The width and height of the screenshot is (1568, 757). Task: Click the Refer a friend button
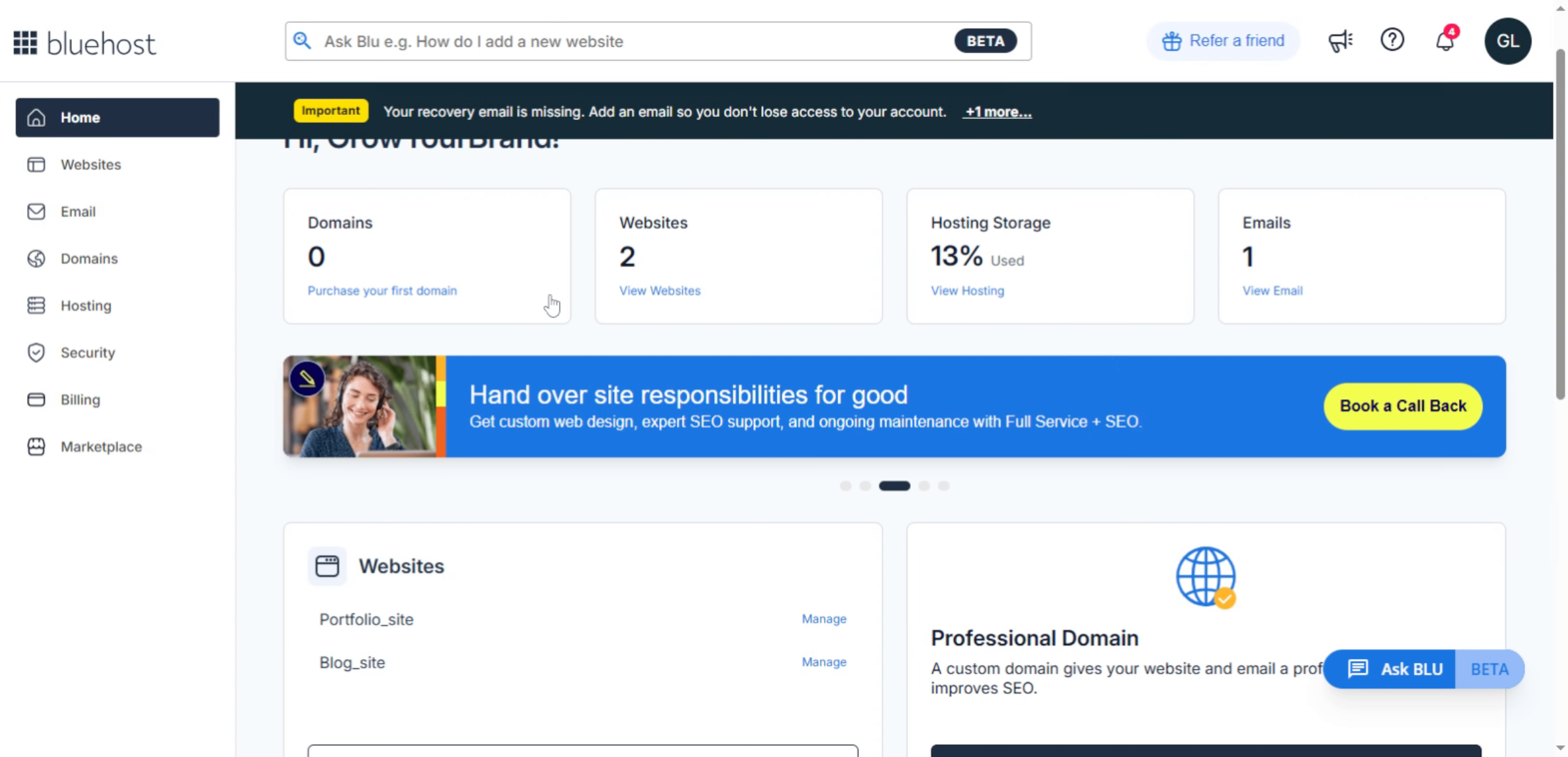[1222, 40]
